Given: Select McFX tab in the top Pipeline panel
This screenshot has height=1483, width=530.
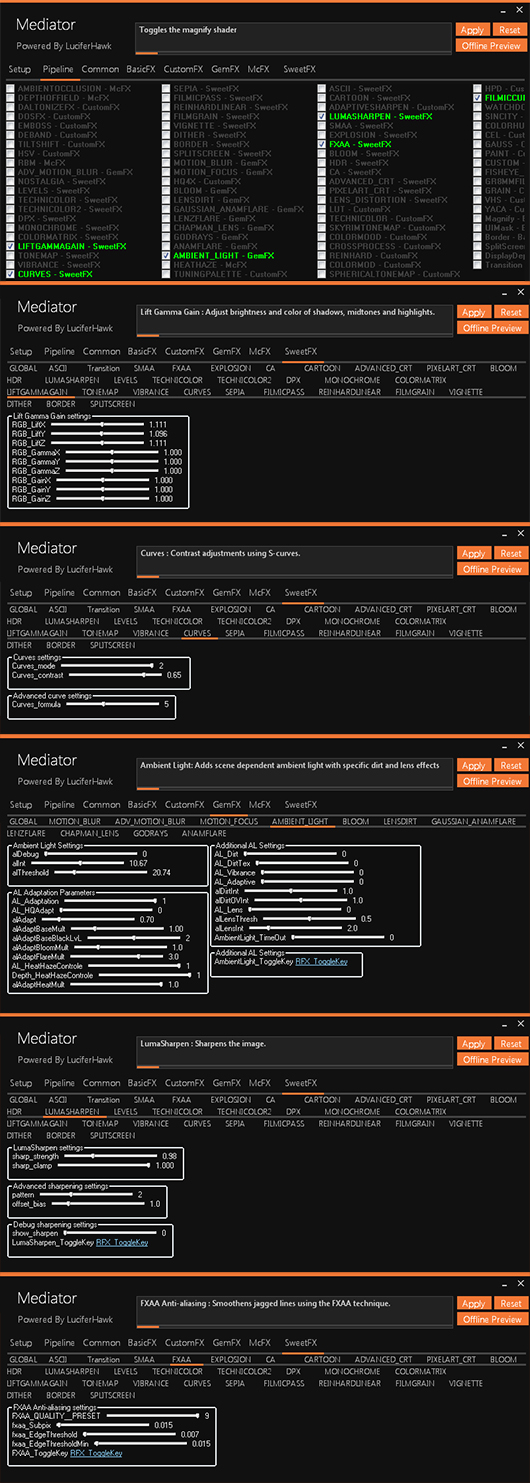Looking at the screenshot, I should (259, 70).
